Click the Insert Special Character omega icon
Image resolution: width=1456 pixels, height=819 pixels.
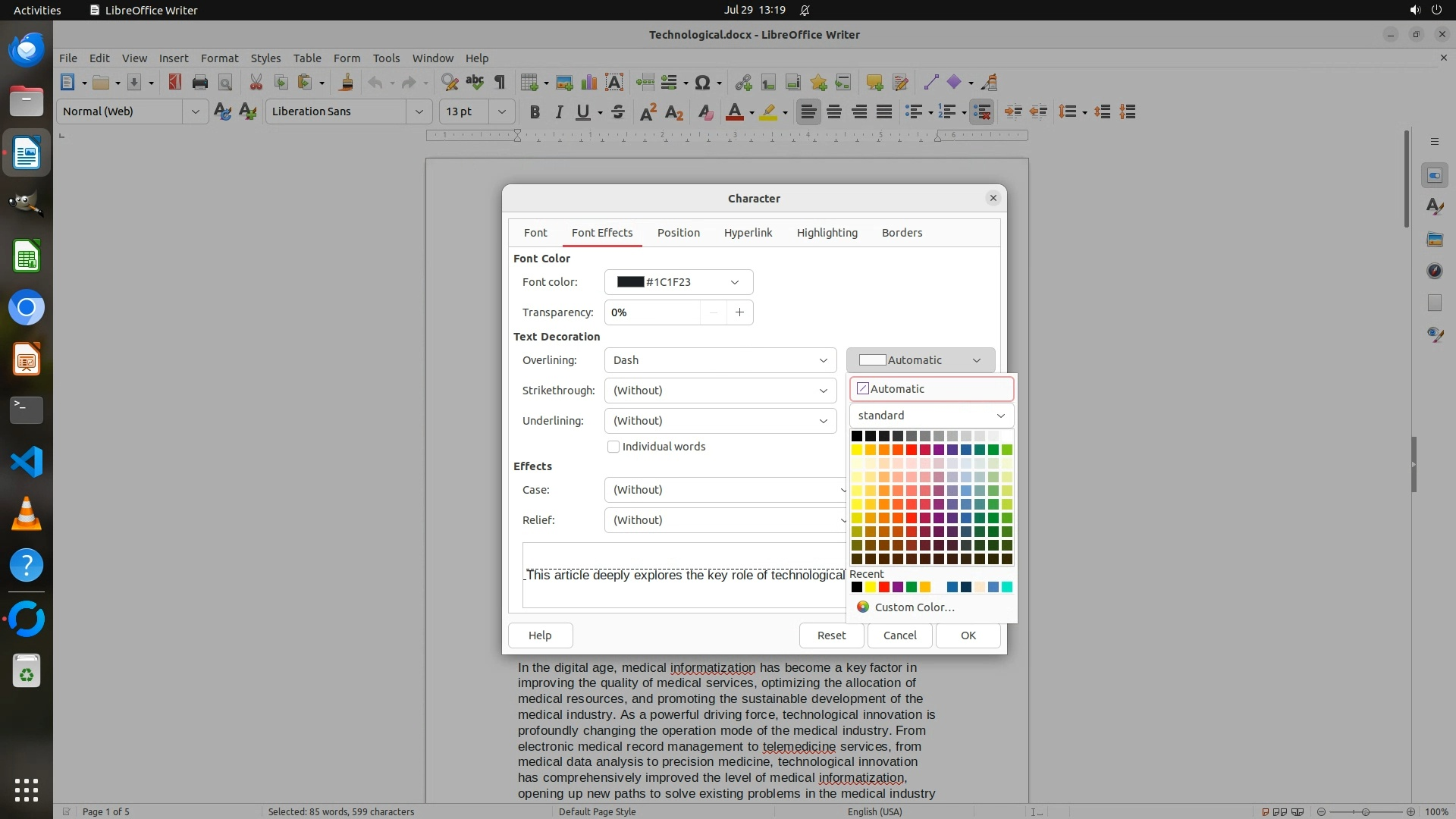[x=702, y=83]
